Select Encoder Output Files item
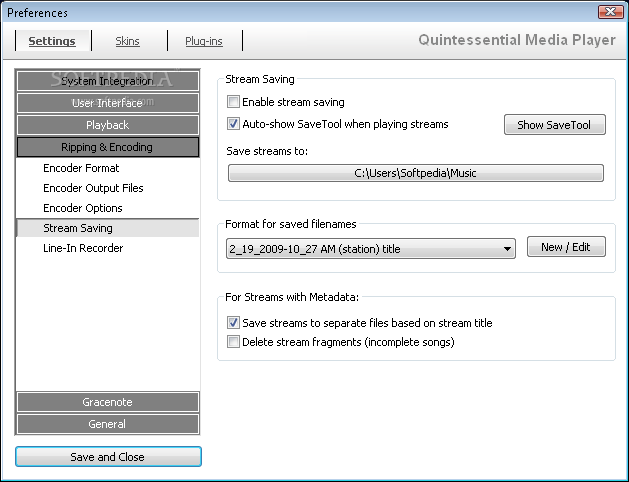Viewport: 629px width, 482px height. tap(108, 188)
